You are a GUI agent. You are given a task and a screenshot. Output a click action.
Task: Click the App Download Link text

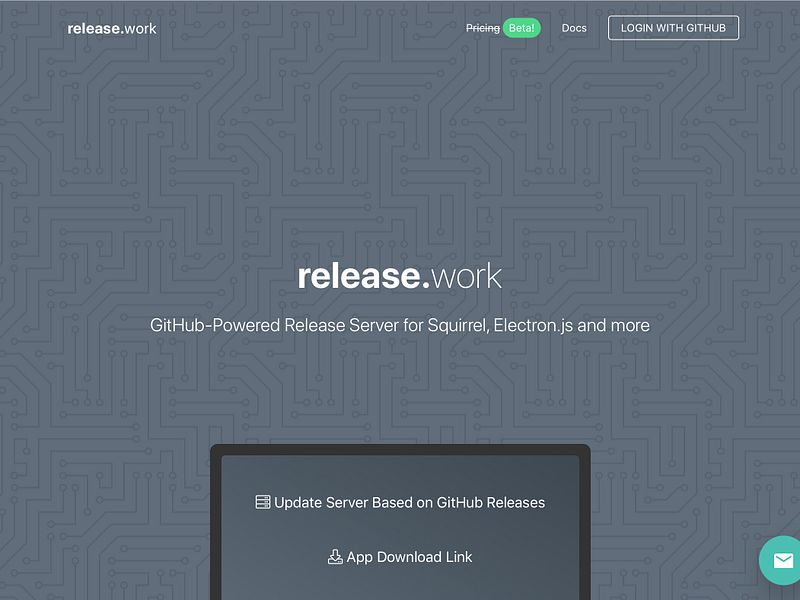coord(409,557)
